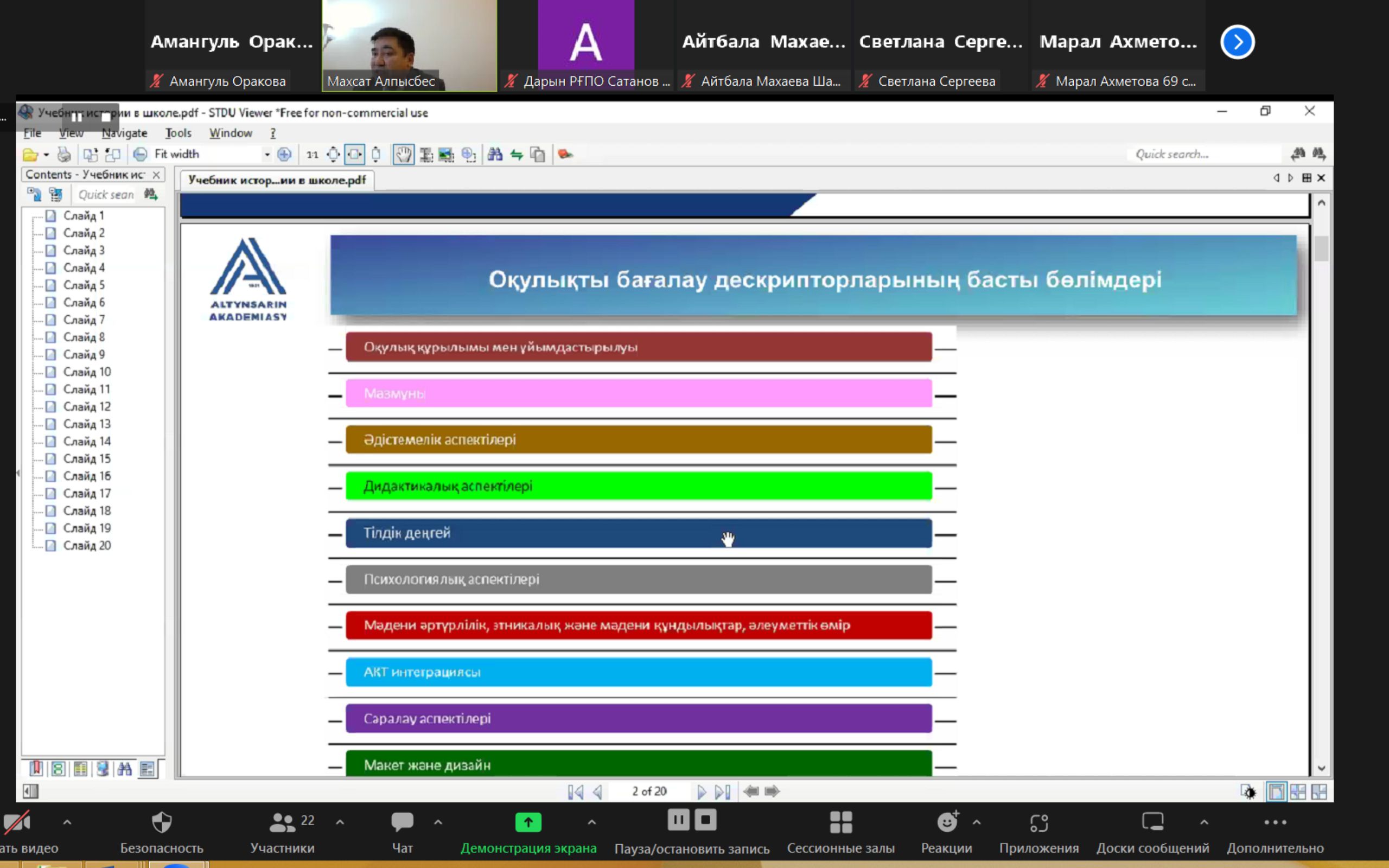Select the Hand tool in toolbar
1389x868 pixels.
(x=404, y=155)
